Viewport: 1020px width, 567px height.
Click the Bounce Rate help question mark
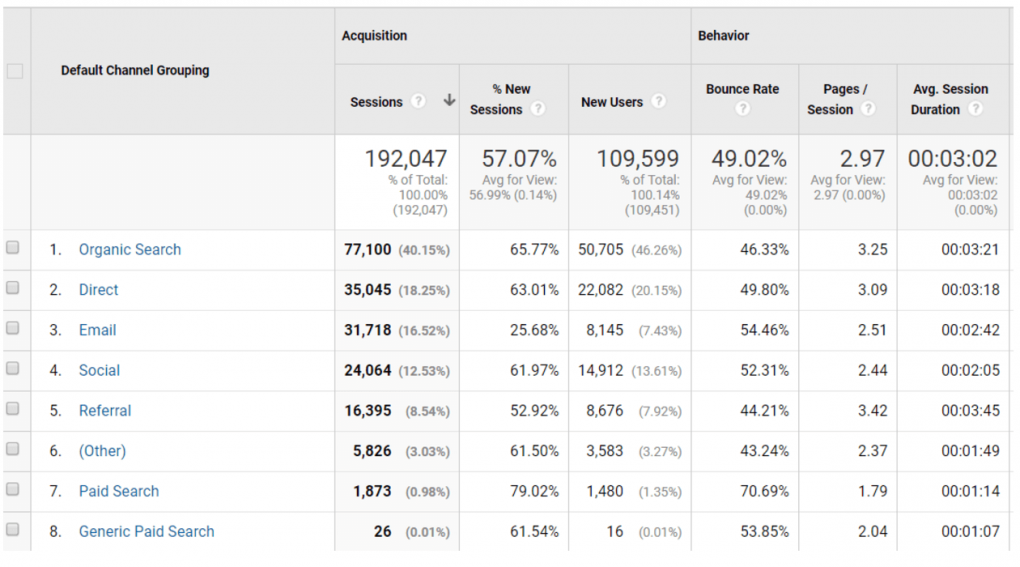(x=742, y=109)
